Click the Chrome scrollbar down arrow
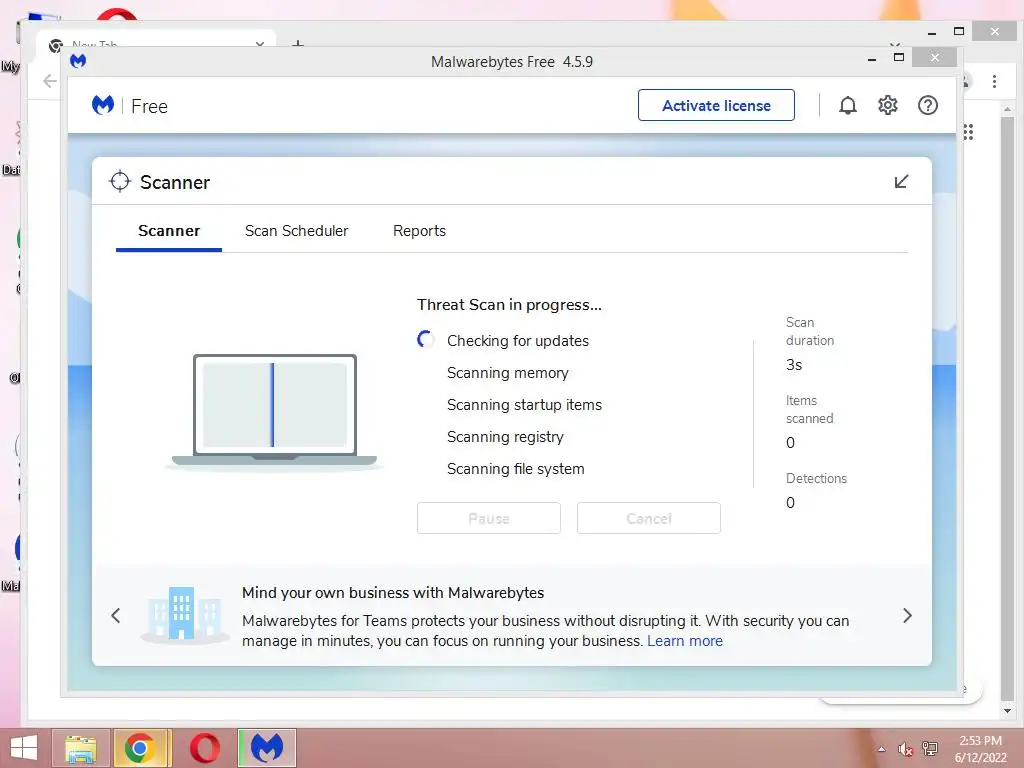1024x768 pixels. (x=1007, y=711)
